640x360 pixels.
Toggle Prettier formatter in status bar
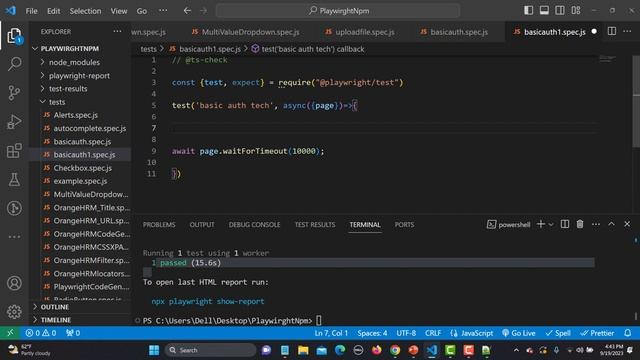tap(597, 333)
